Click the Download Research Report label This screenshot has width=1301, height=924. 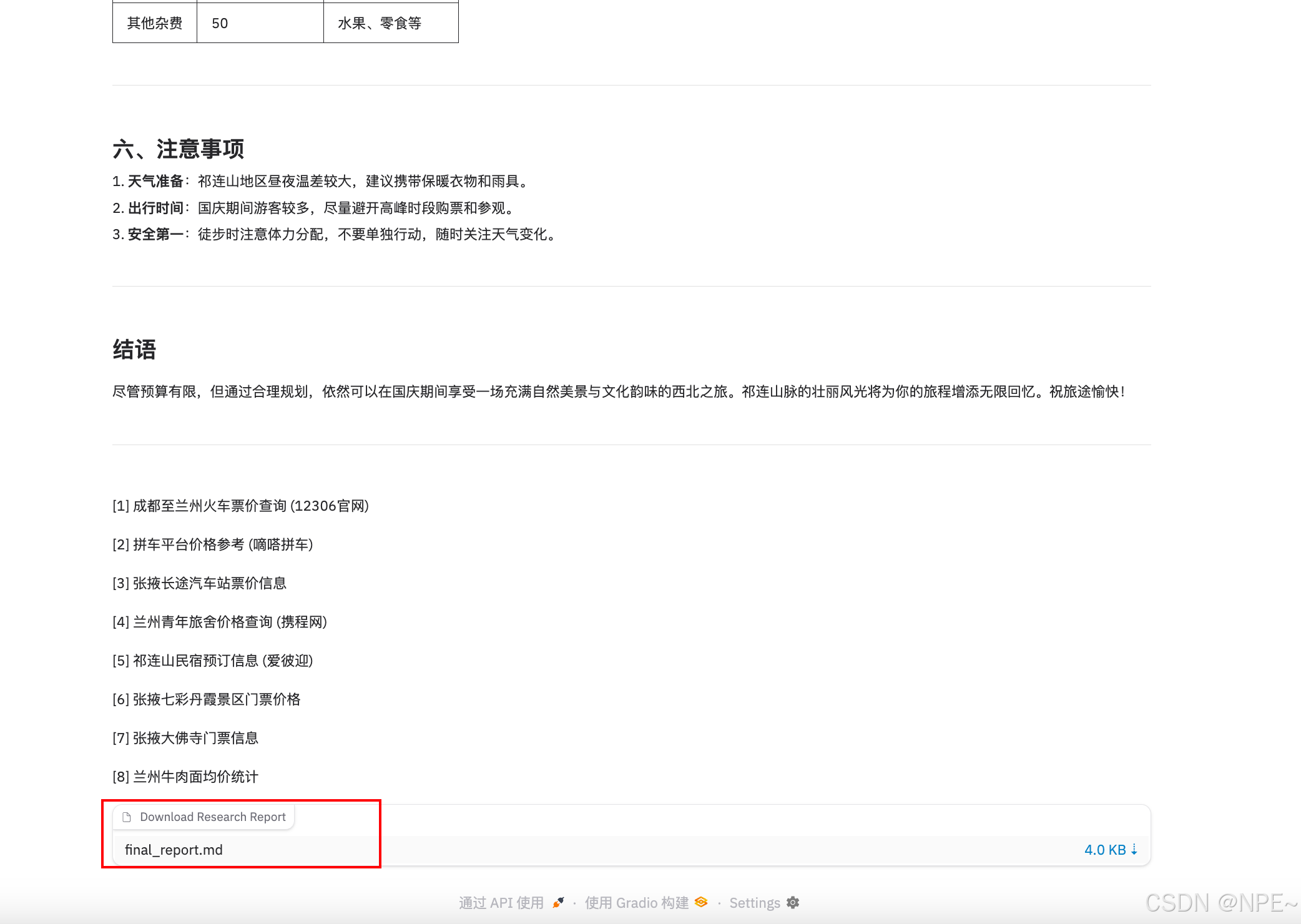coord(212,817)
